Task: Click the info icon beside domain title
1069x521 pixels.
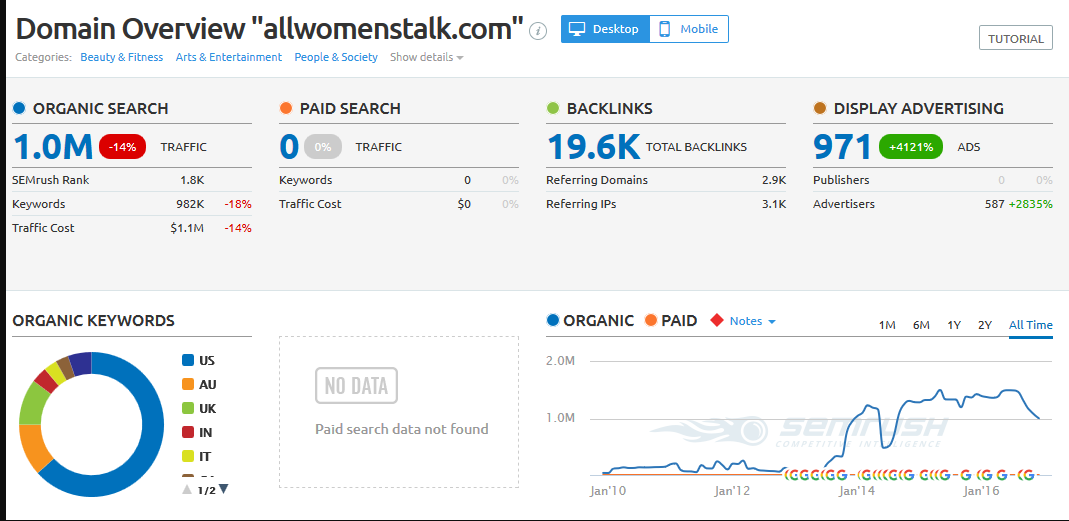Action: pyautogui.click(x=538, y=30)
